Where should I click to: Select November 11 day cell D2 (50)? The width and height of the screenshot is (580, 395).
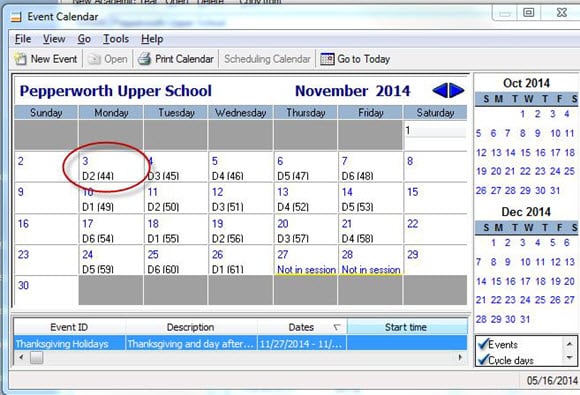176,198
